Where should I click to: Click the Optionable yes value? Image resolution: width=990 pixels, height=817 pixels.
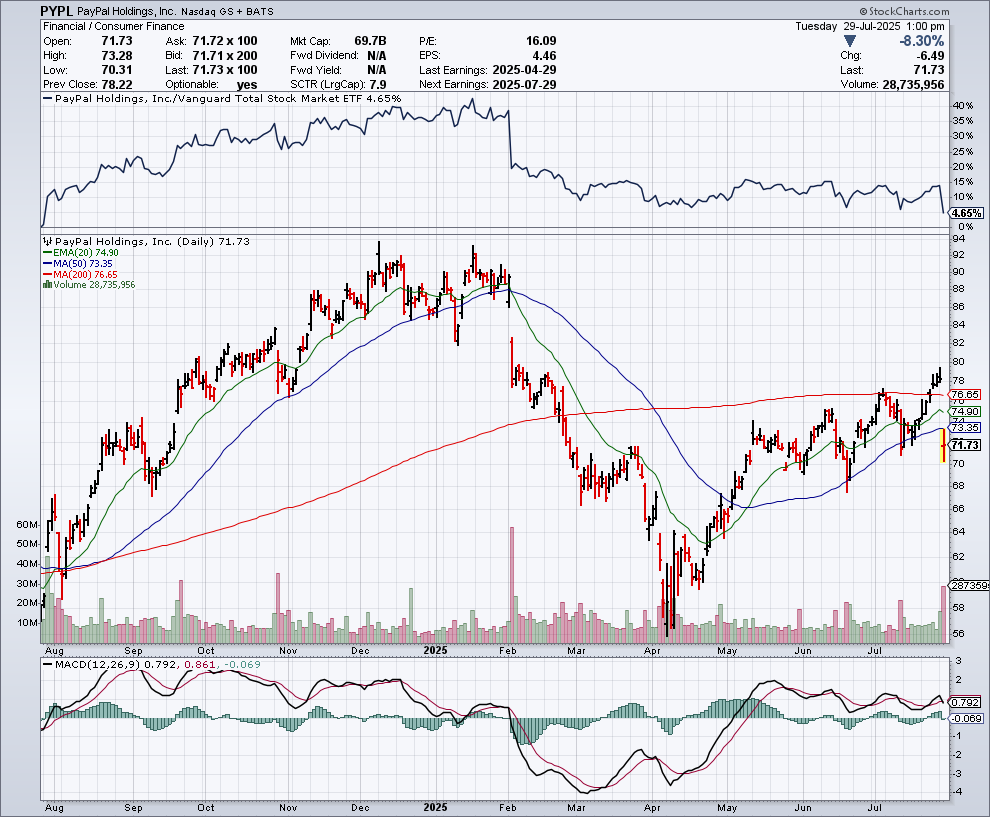point(247,85)
